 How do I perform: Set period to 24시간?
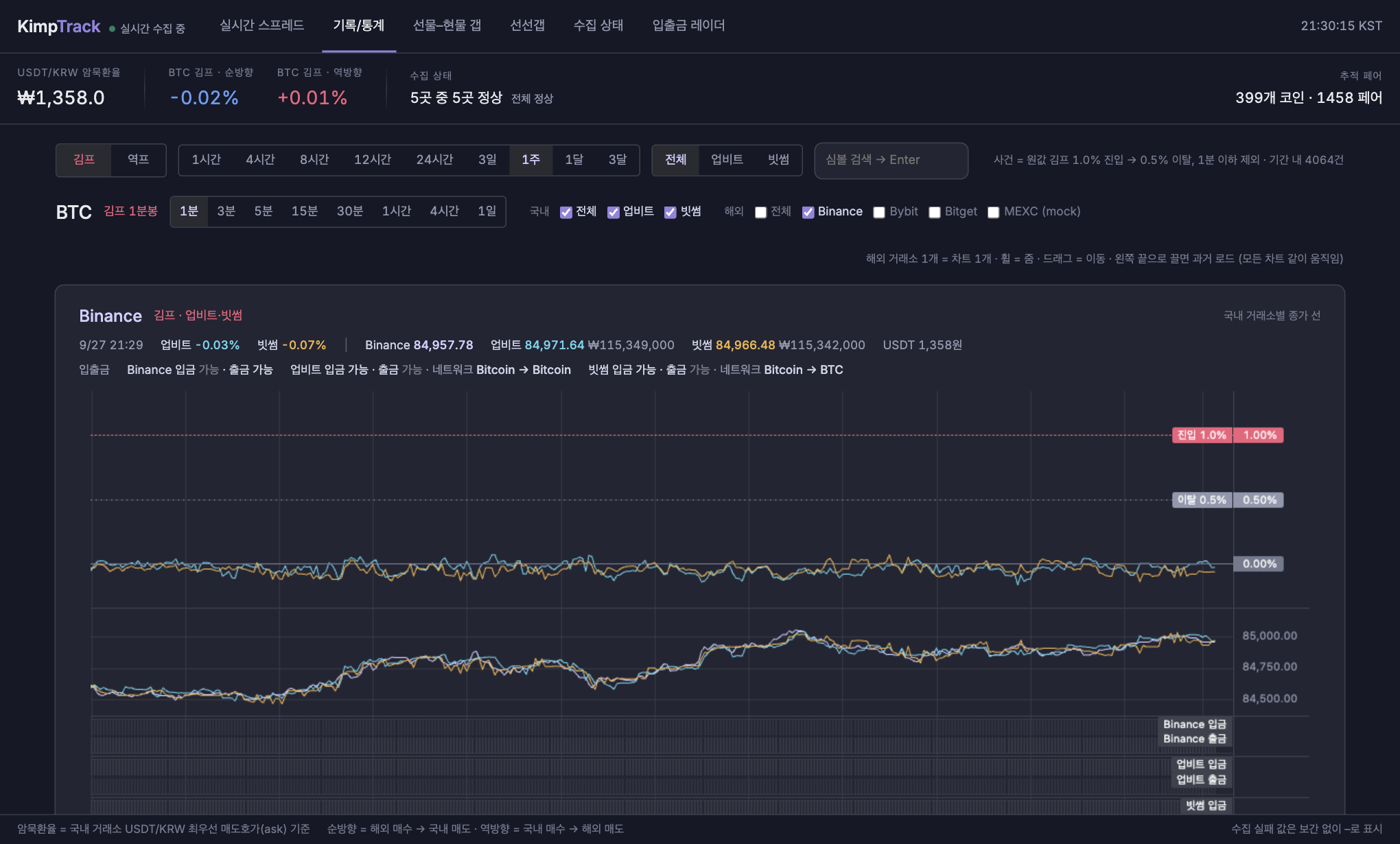tap(435, 160)
